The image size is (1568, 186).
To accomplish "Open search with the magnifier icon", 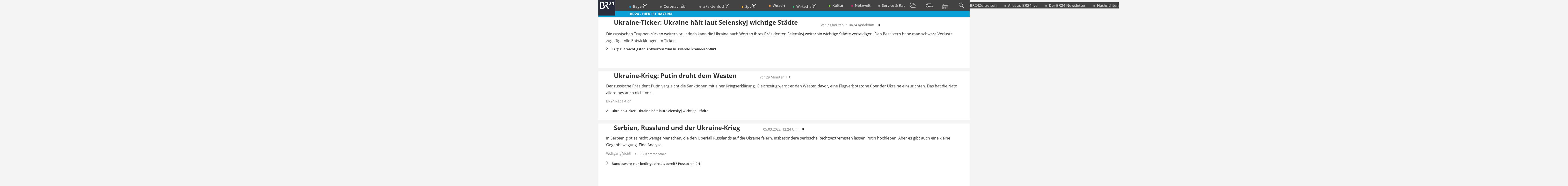I will click(x=961, y=6).
